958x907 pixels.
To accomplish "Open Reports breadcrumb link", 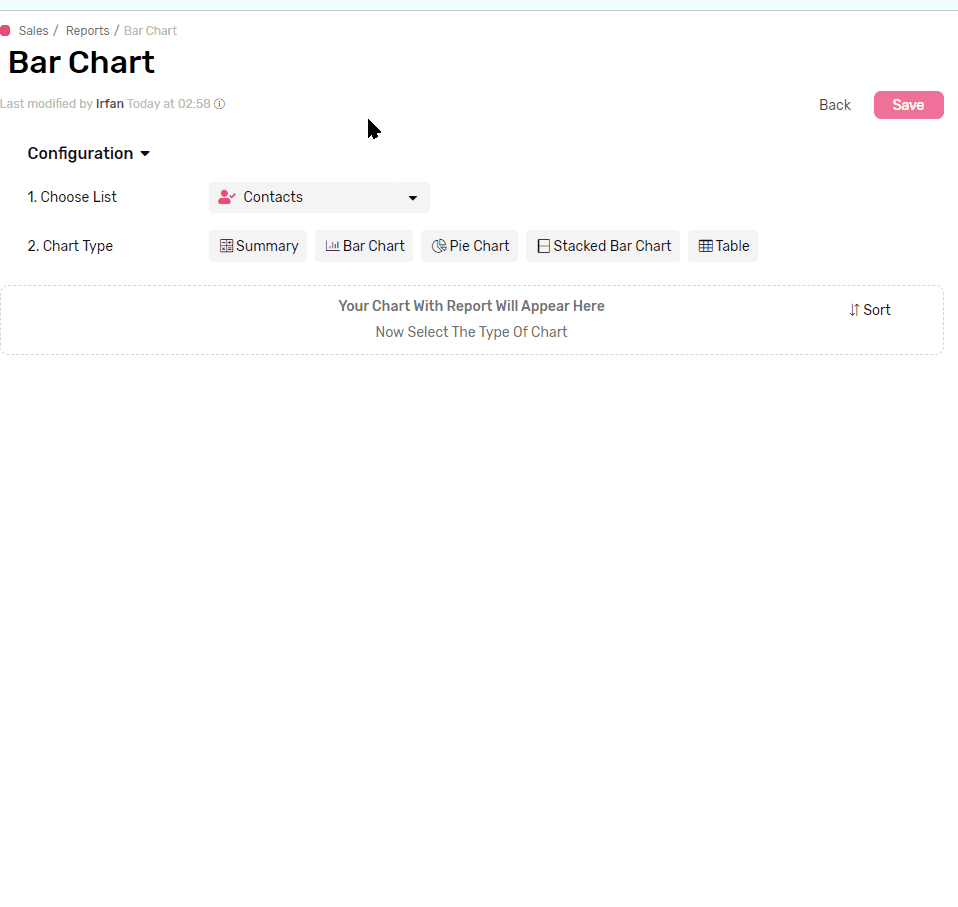I will pos(87,31).
